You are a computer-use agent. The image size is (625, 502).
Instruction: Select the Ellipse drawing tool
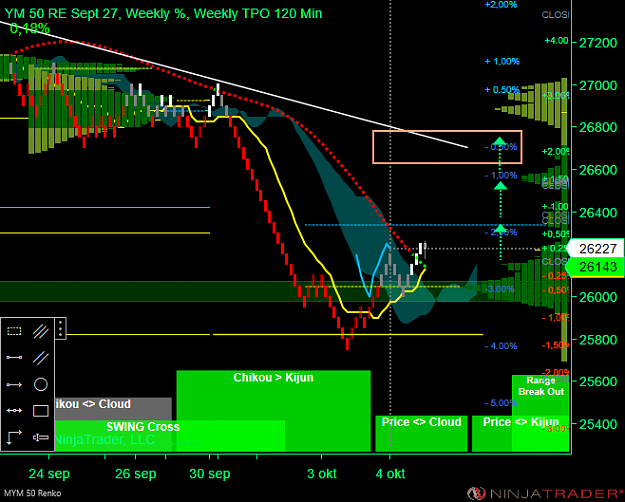point(41,384)
